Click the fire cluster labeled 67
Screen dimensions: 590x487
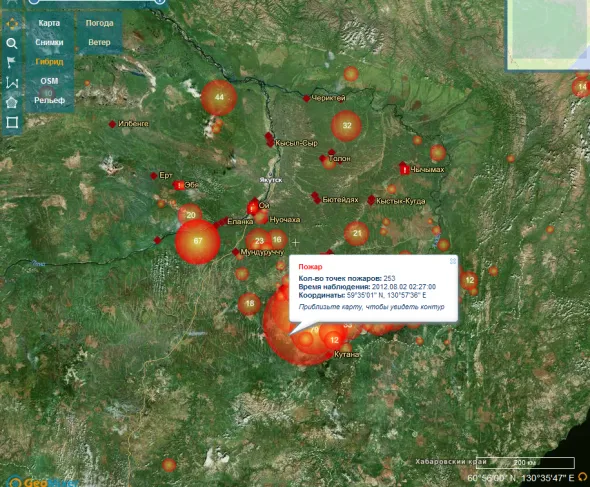point(198,241)
